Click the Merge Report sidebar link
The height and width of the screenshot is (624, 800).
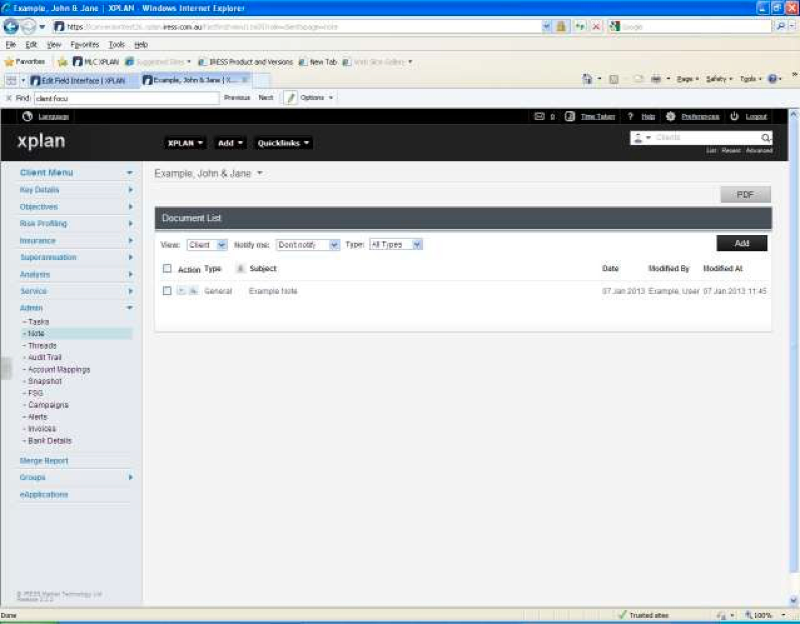click(44, 461)
